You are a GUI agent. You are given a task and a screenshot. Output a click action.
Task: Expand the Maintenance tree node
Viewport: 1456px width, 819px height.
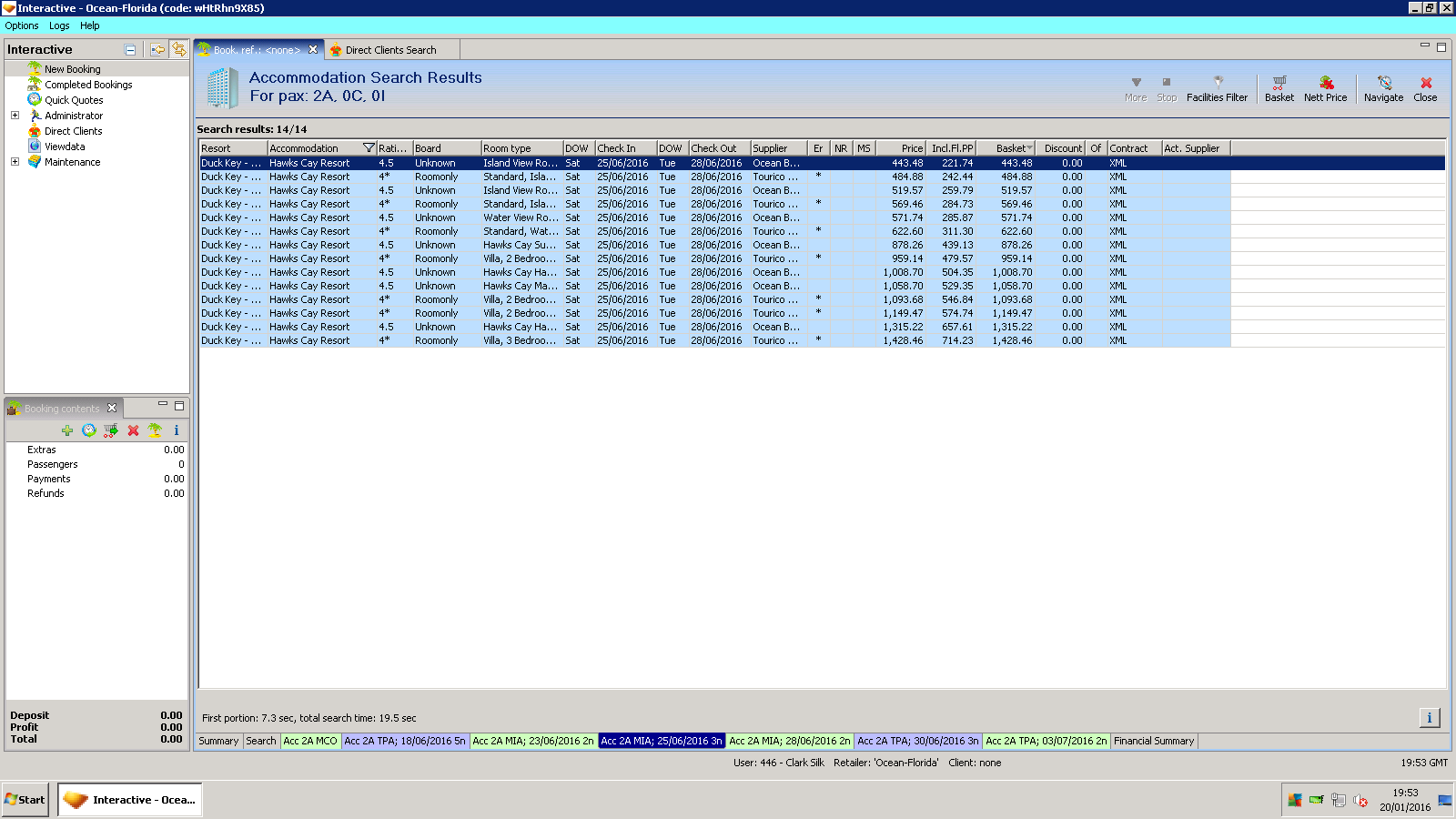pyautogui.click(x=15, y=162)
